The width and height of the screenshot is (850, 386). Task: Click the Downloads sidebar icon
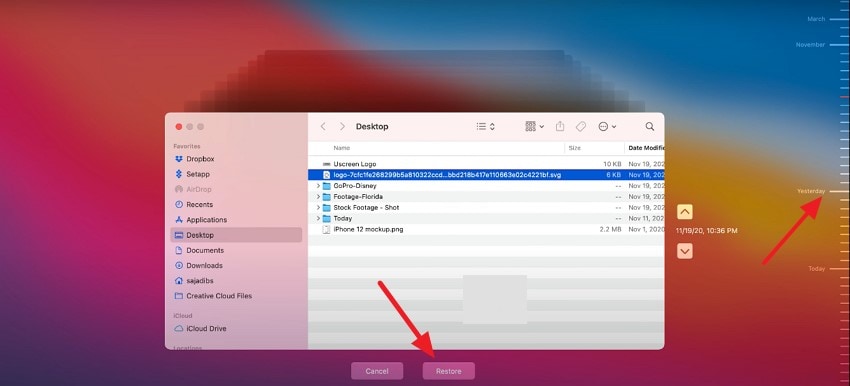(179, 265)
